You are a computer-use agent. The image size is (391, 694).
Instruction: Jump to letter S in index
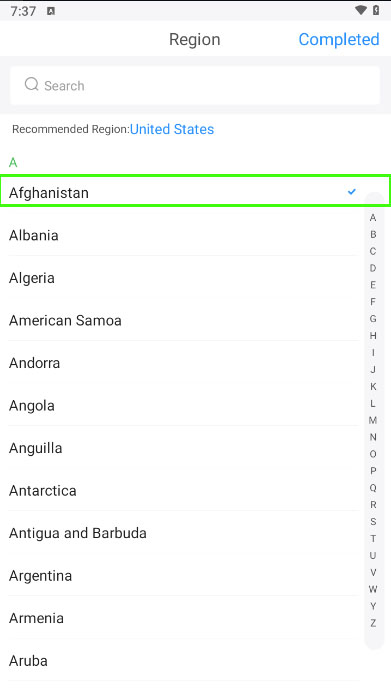[x=373, y=521]
